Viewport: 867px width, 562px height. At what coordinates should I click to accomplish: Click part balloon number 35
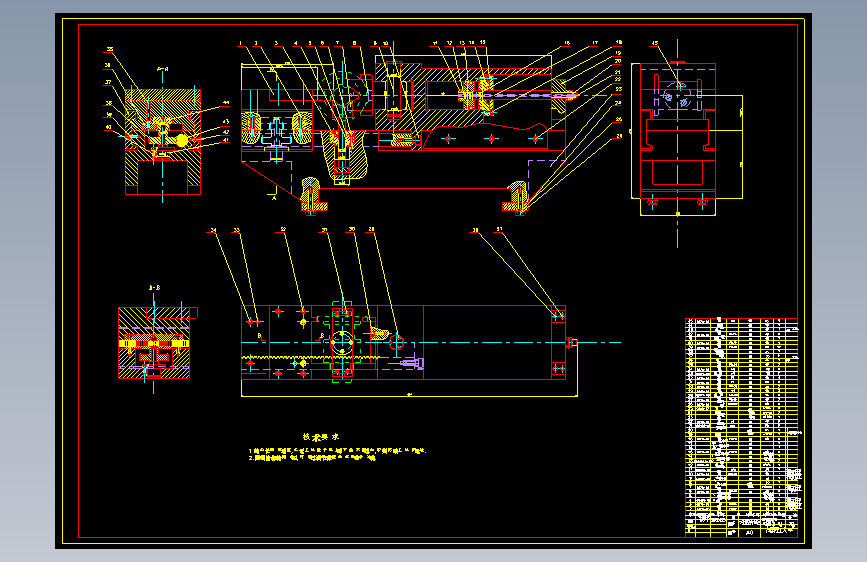[109, 50]
